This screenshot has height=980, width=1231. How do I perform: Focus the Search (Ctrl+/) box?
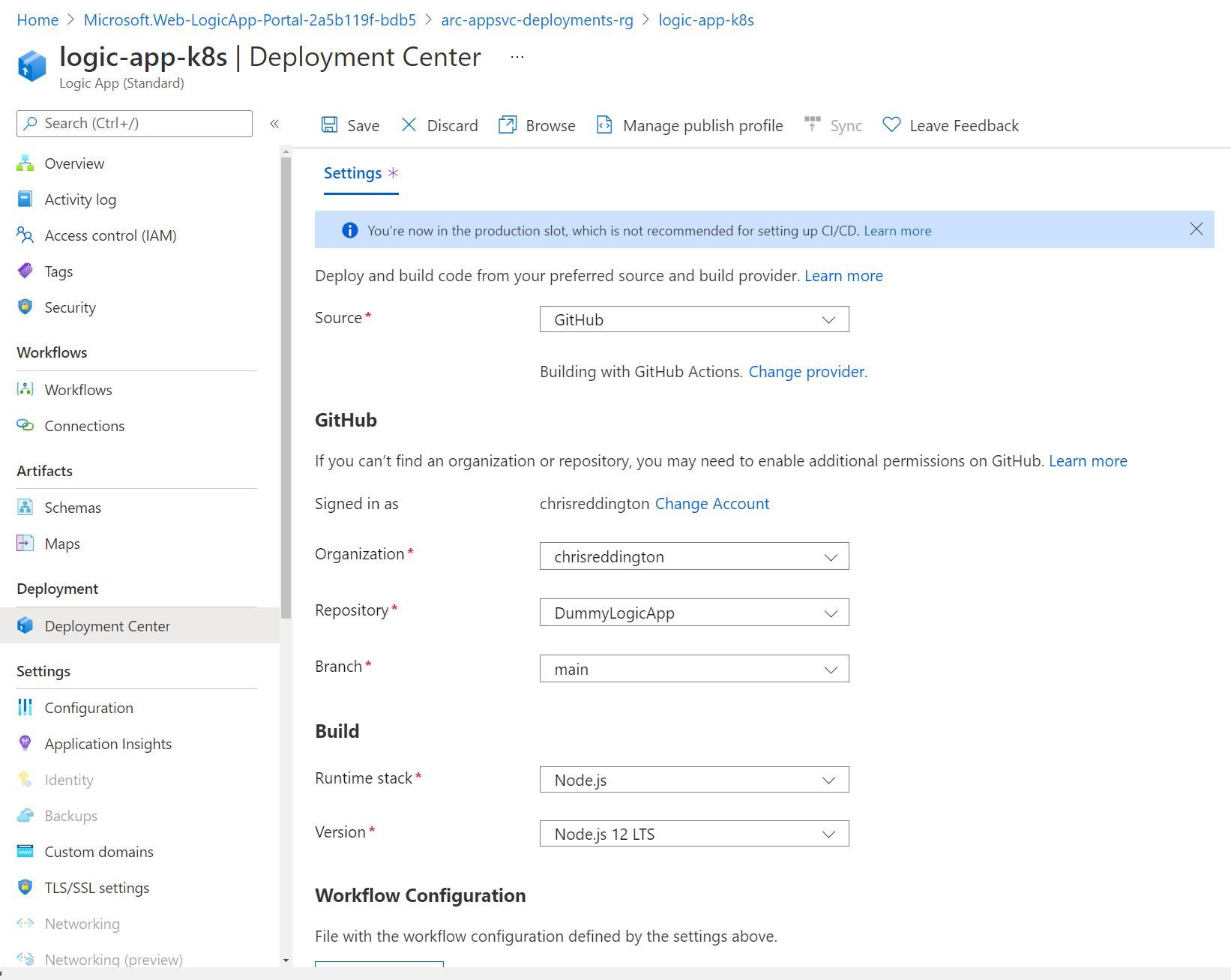[134, 124]
